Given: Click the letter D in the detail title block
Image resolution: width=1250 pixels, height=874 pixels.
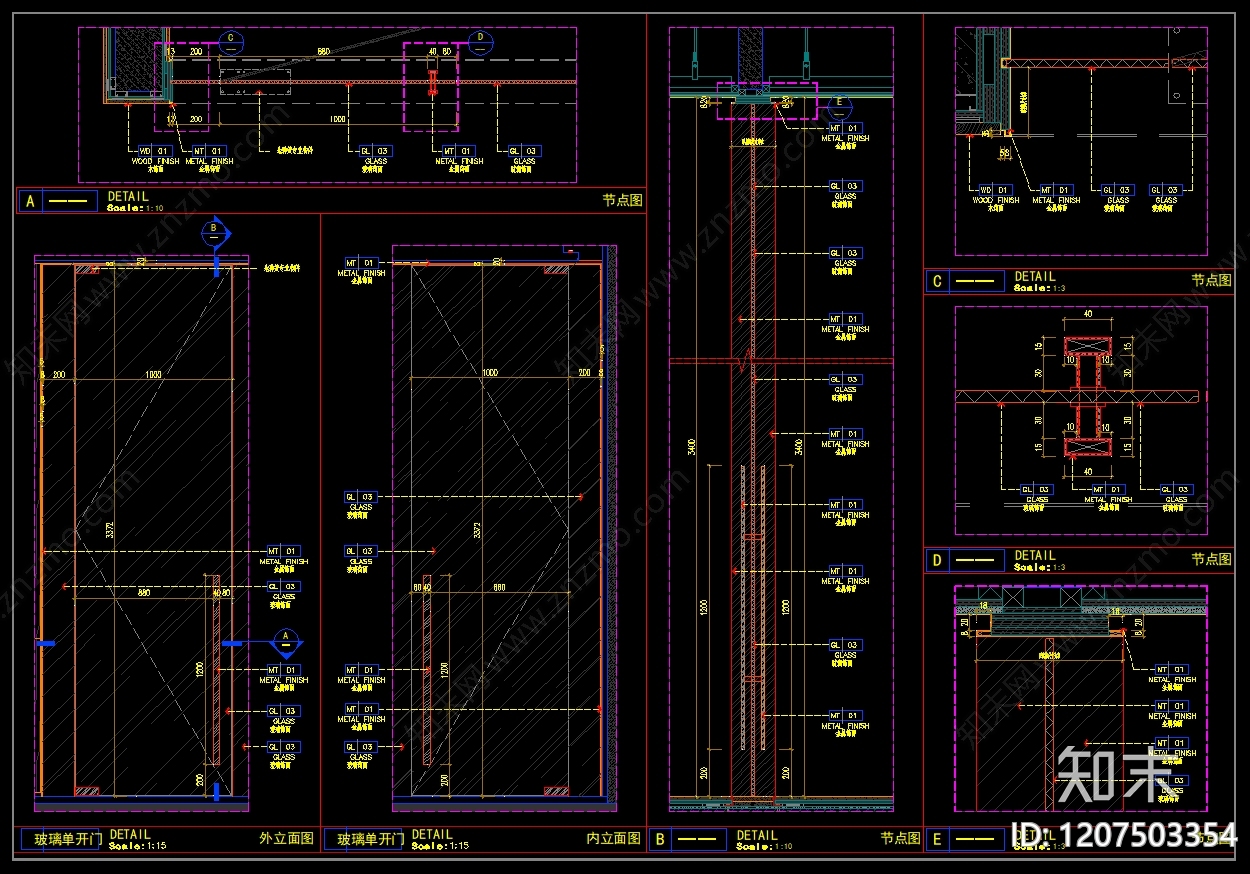Looking at the screenshot, I should [936, 561].
